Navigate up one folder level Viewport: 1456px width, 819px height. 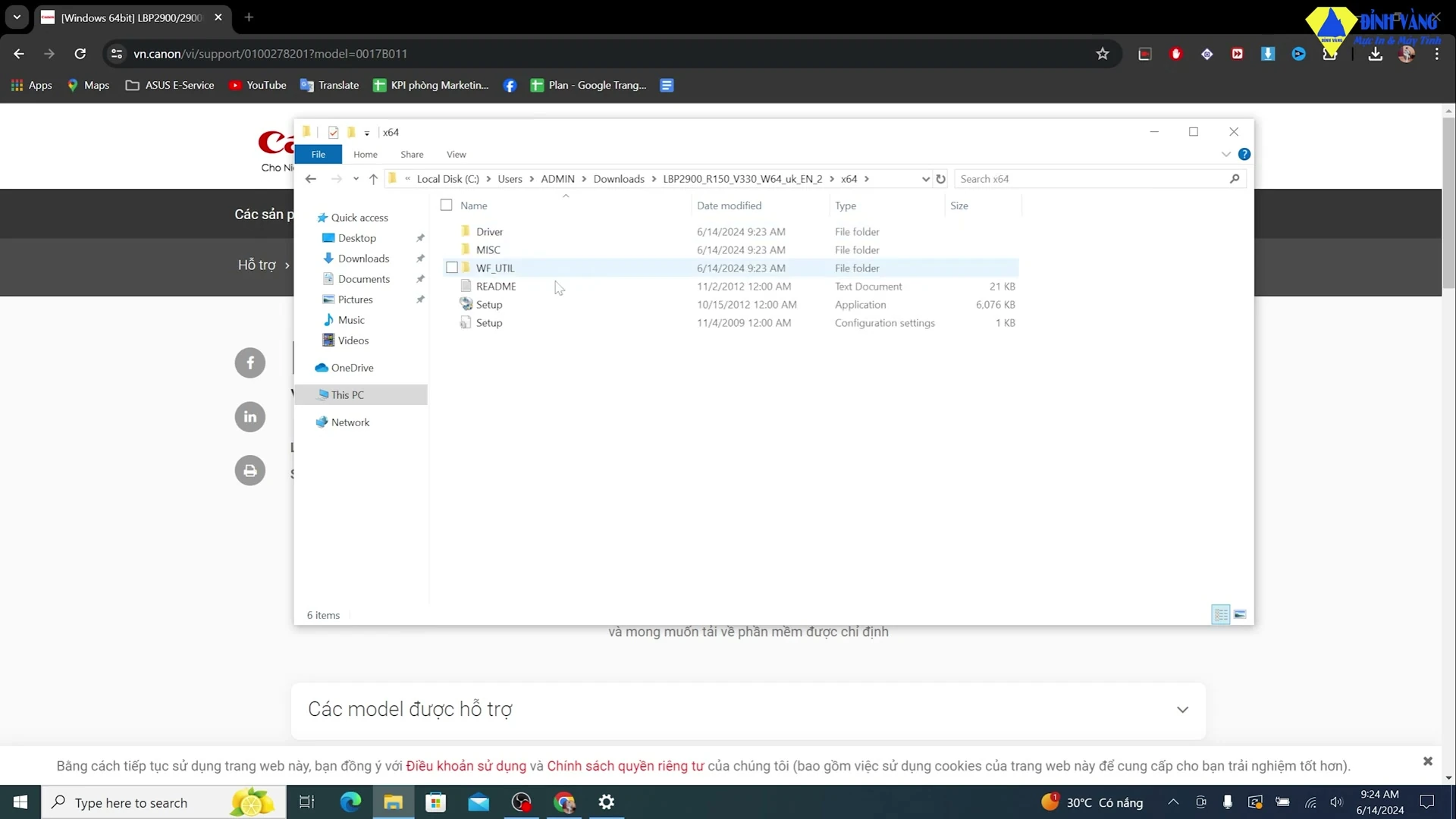[x=372, y=179]
